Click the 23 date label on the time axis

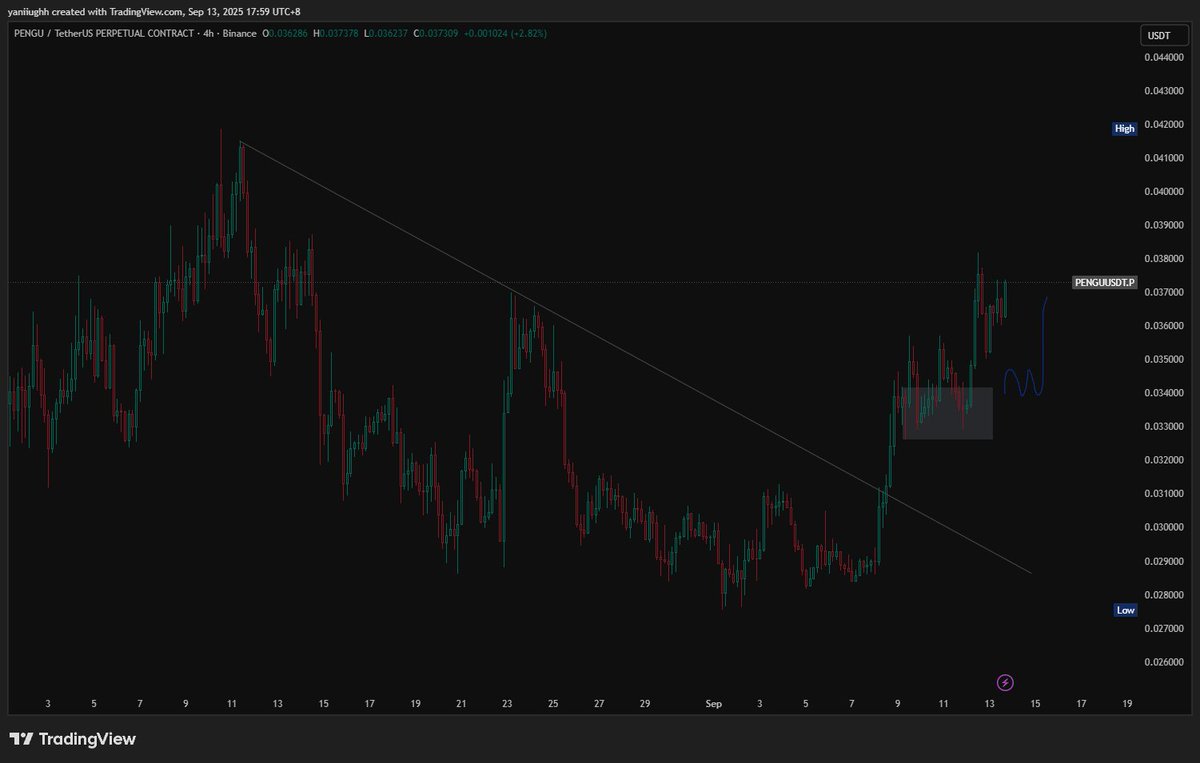[507, 704]
